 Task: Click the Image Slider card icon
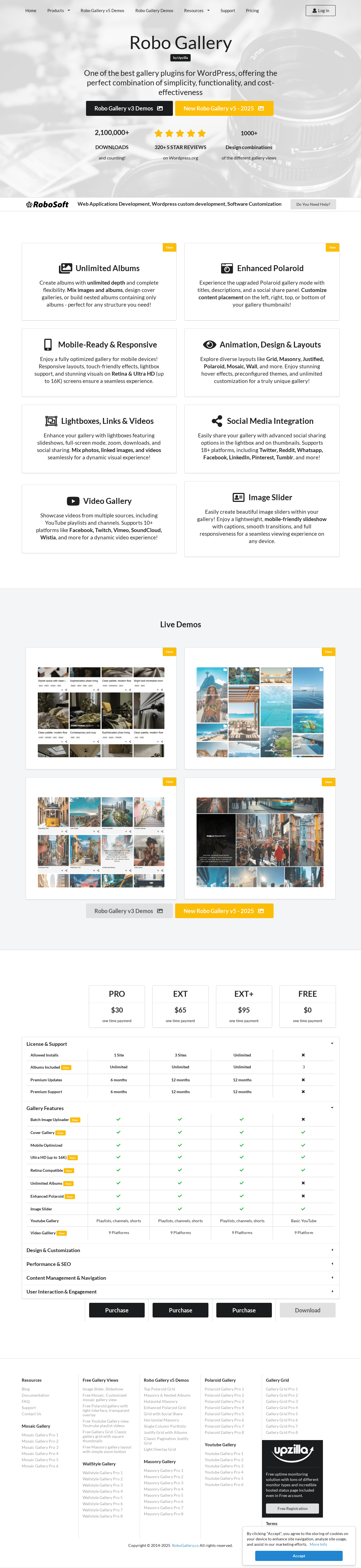[x=239, y=497]
